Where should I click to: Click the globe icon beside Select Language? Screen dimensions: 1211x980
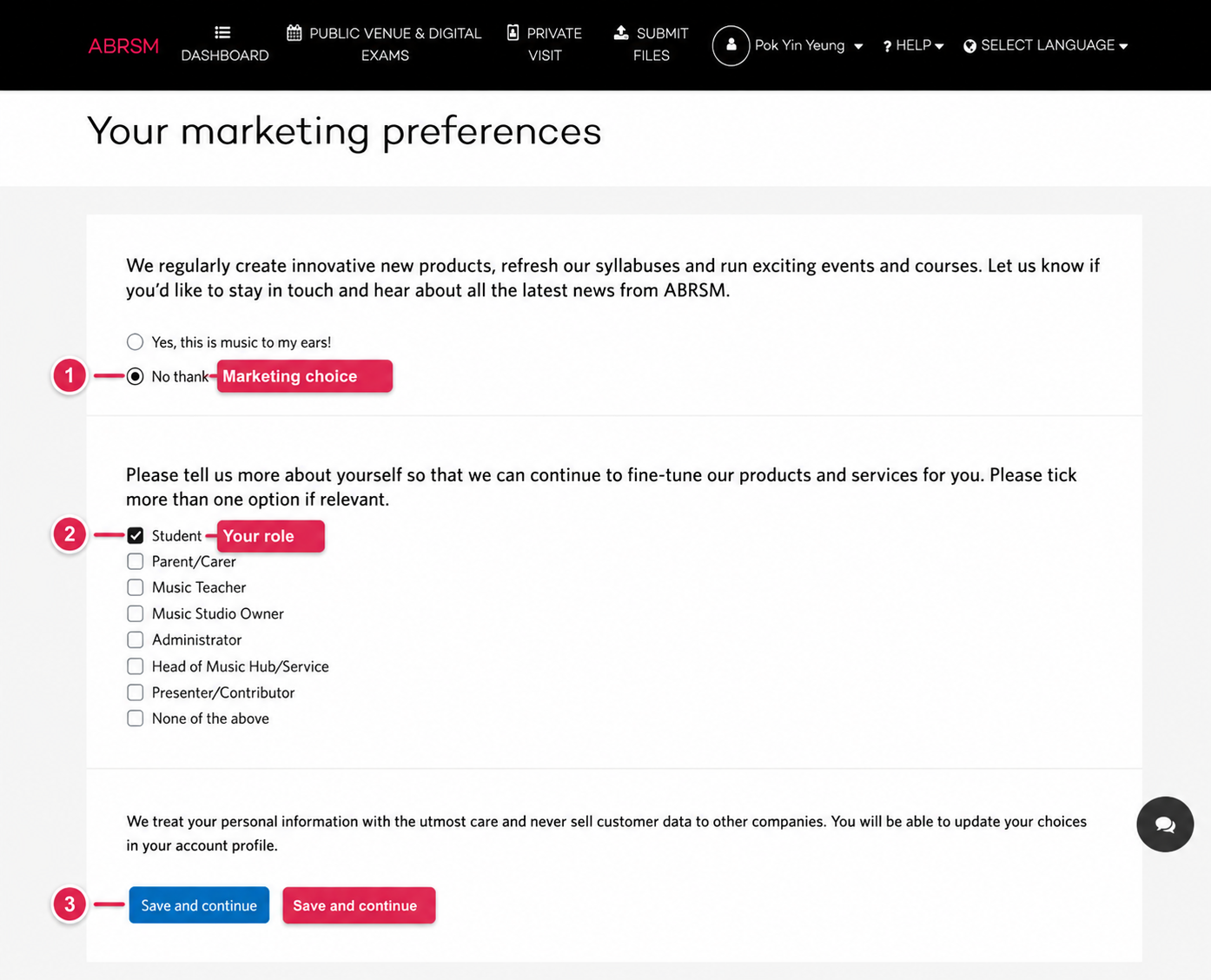969,46
